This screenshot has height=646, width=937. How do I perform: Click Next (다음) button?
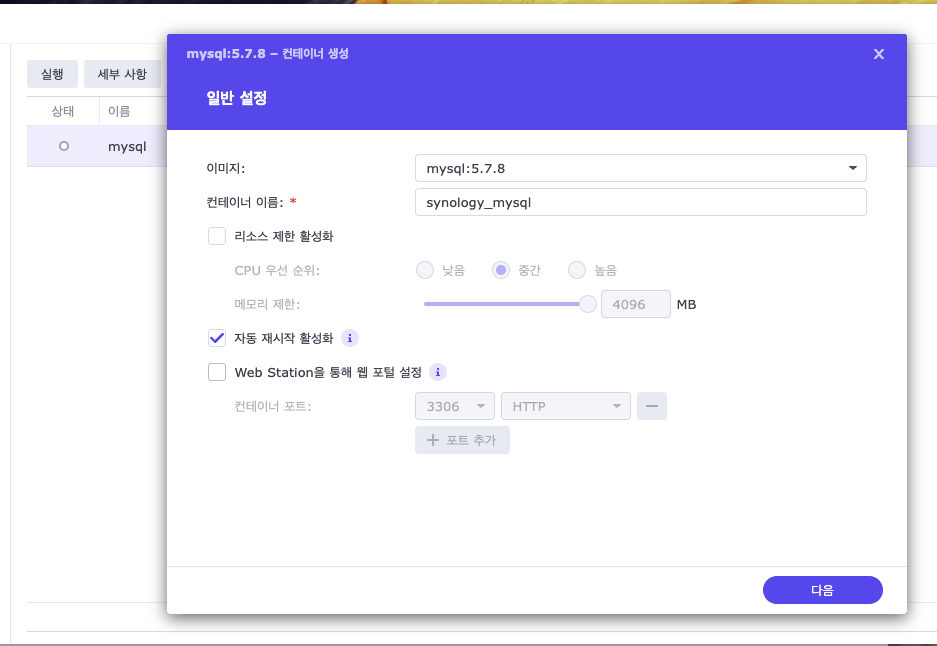[822, 590]
